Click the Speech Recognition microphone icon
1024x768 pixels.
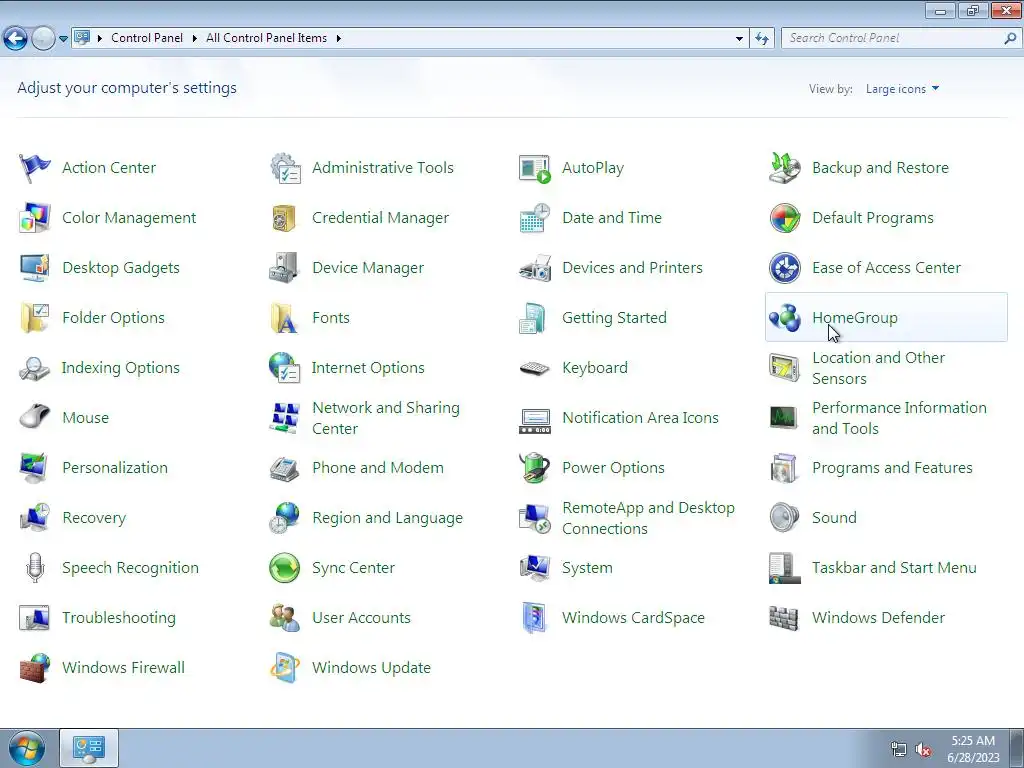pos(35,568)
